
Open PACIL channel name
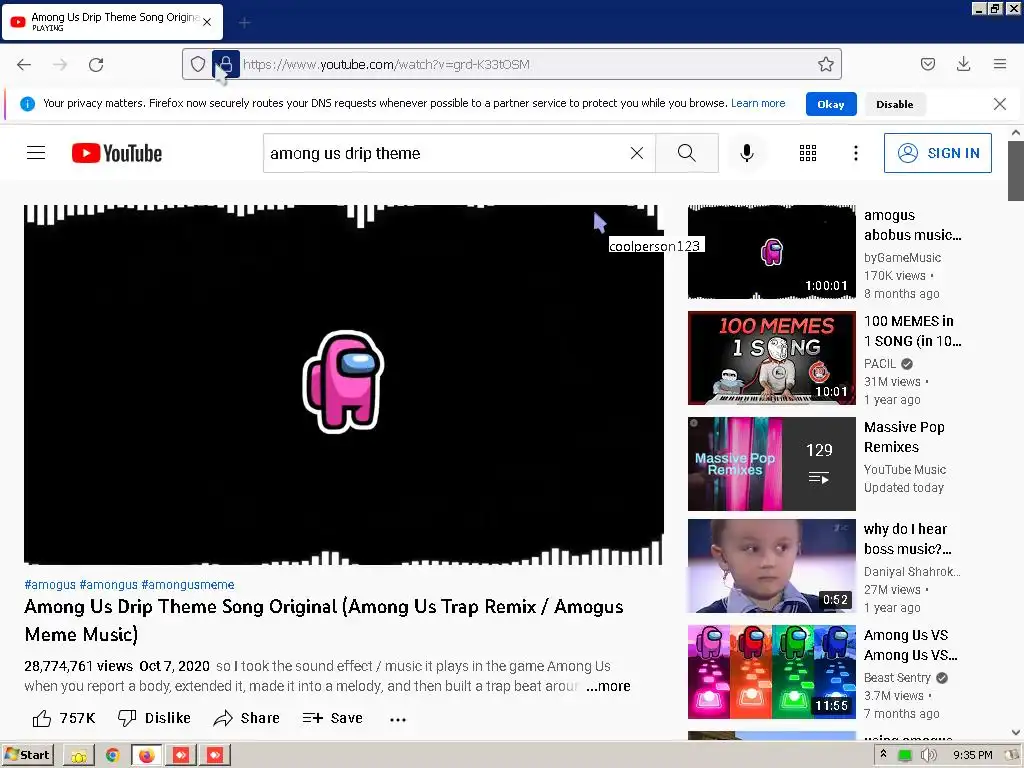pyautogui.click(x=880, y=364)
